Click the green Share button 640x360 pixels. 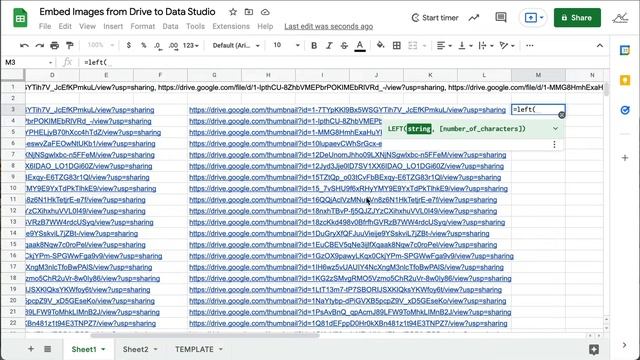pyautogui.click(x=577, y=18)
